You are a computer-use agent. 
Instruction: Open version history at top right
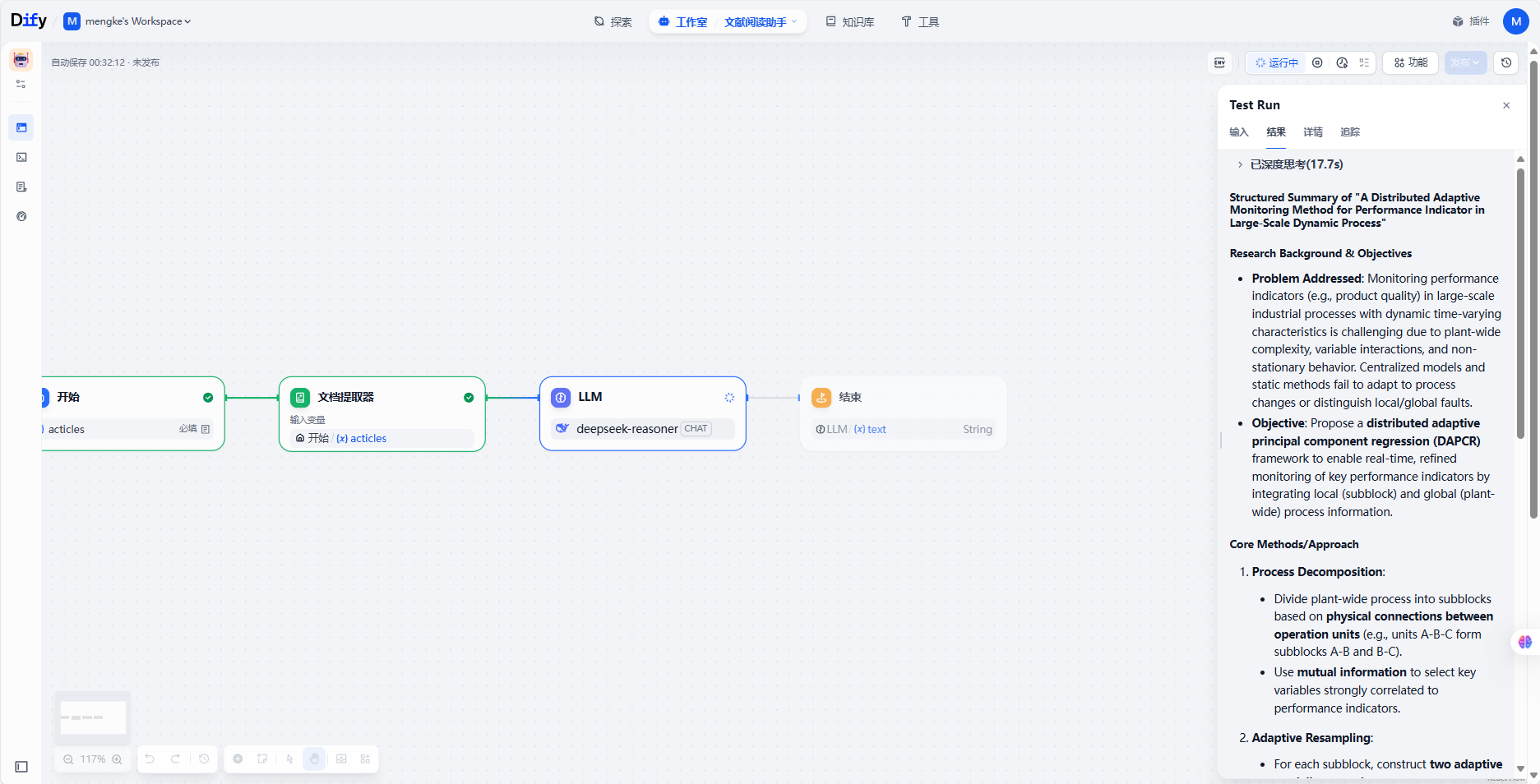[1505, 62]
